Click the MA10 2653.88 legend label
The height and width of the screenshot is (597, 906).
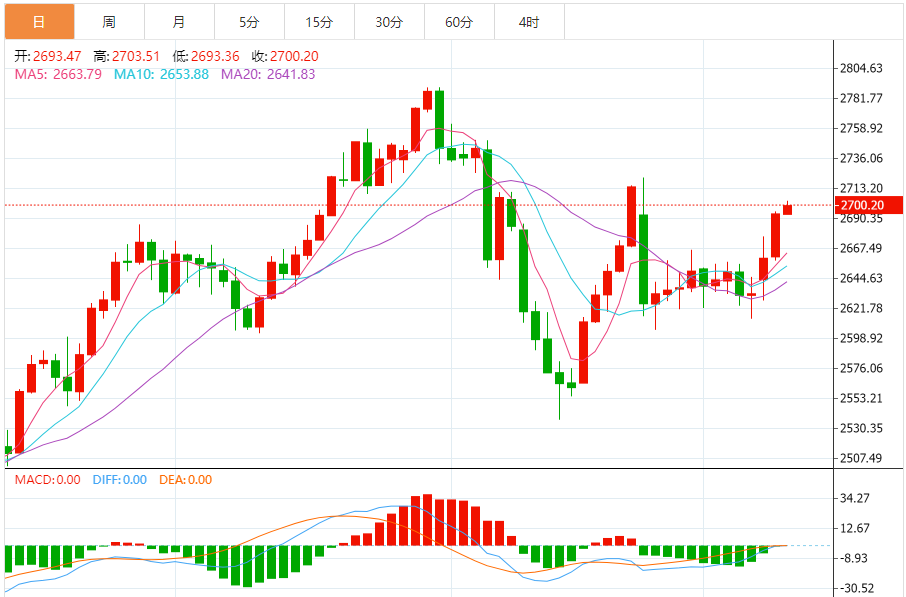point(161,74)
